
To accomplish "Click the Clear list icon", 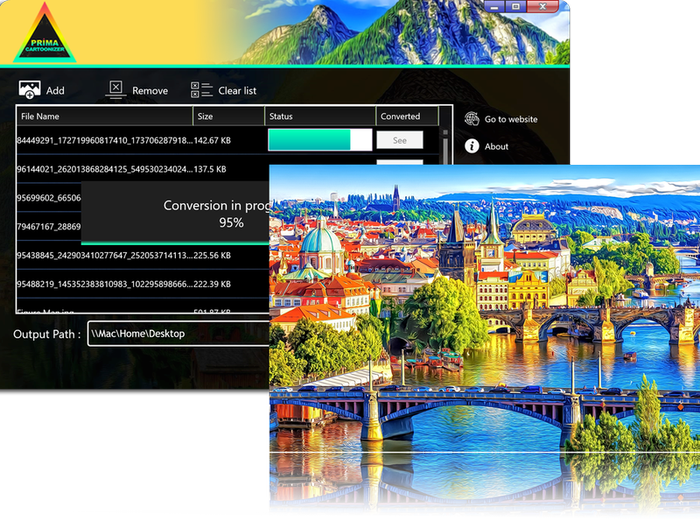I will [201, 89].
